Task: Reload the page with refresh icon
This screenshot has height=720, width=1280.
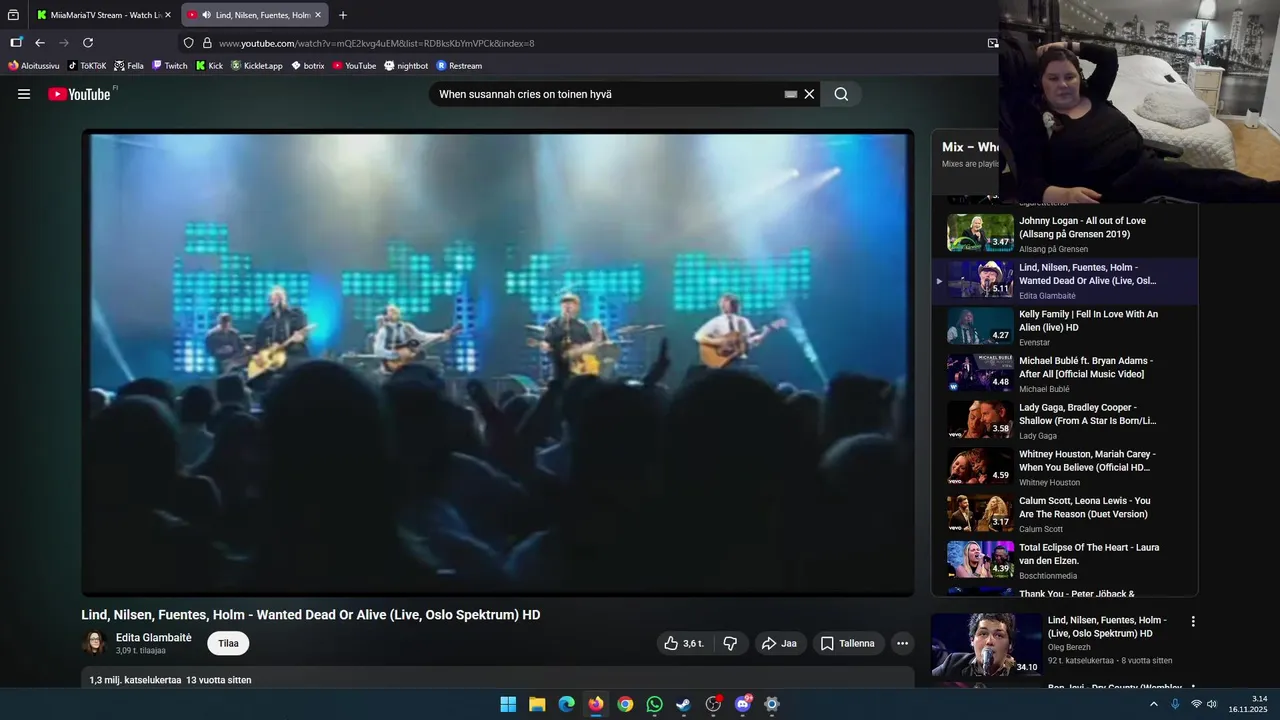Action: (88, 43)
